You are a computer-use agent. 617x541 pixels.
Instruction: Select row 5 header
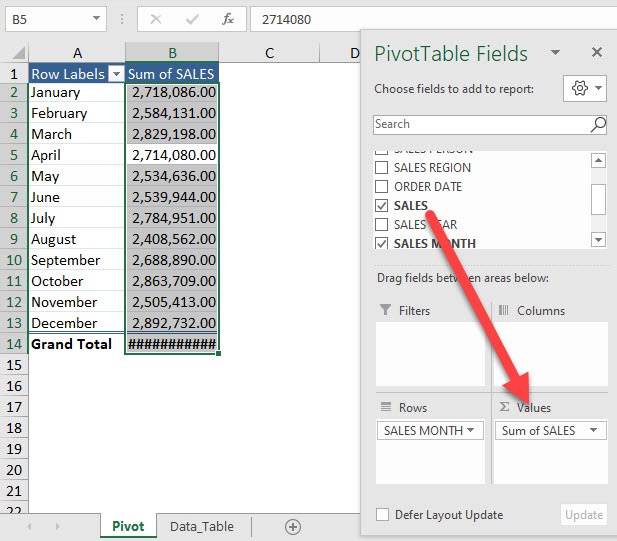point(14,155)
